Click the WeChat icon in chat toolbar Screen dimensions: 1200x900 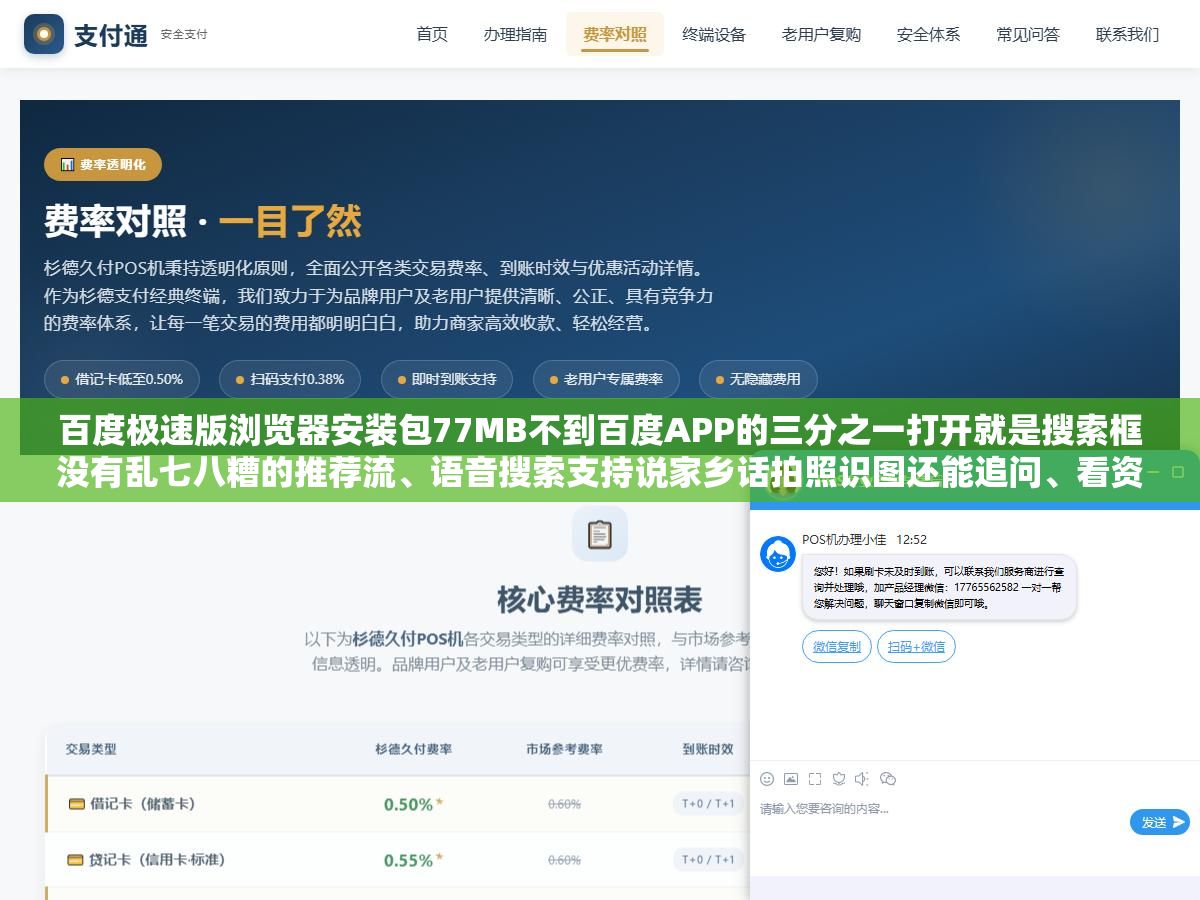[888, 778]
